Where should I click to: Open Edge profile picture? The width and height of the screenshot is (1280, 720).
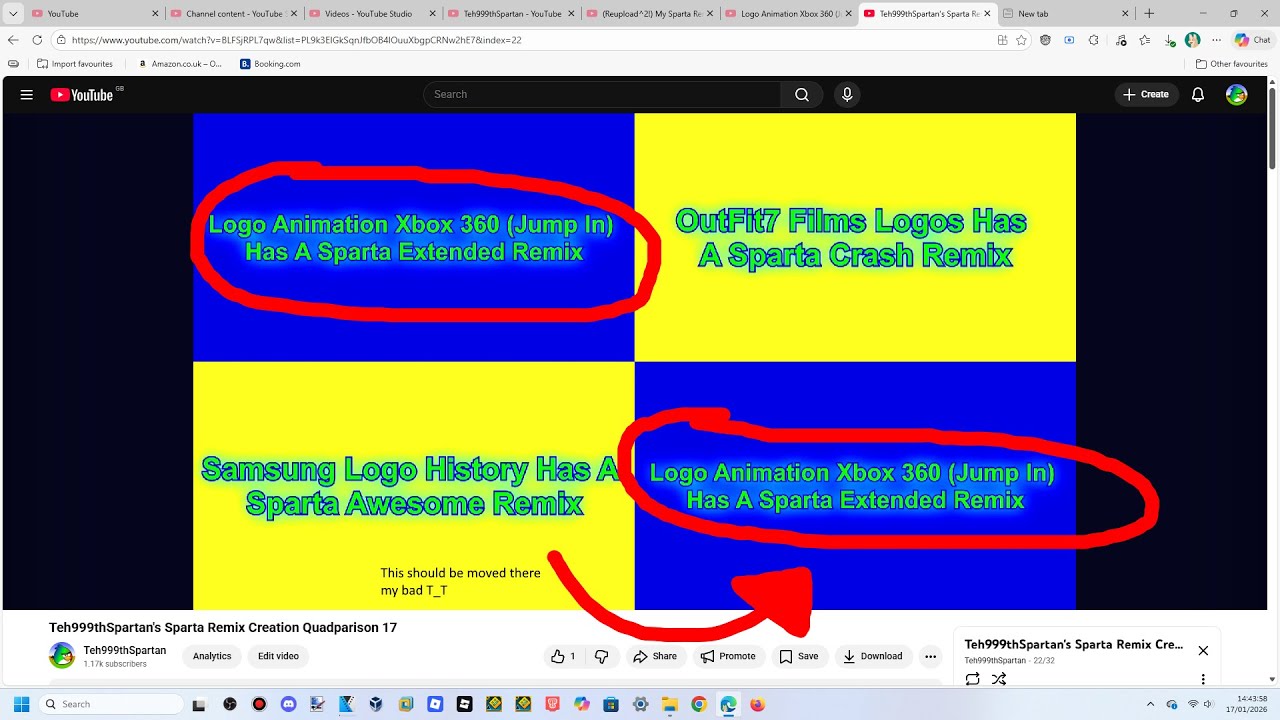1192,40
